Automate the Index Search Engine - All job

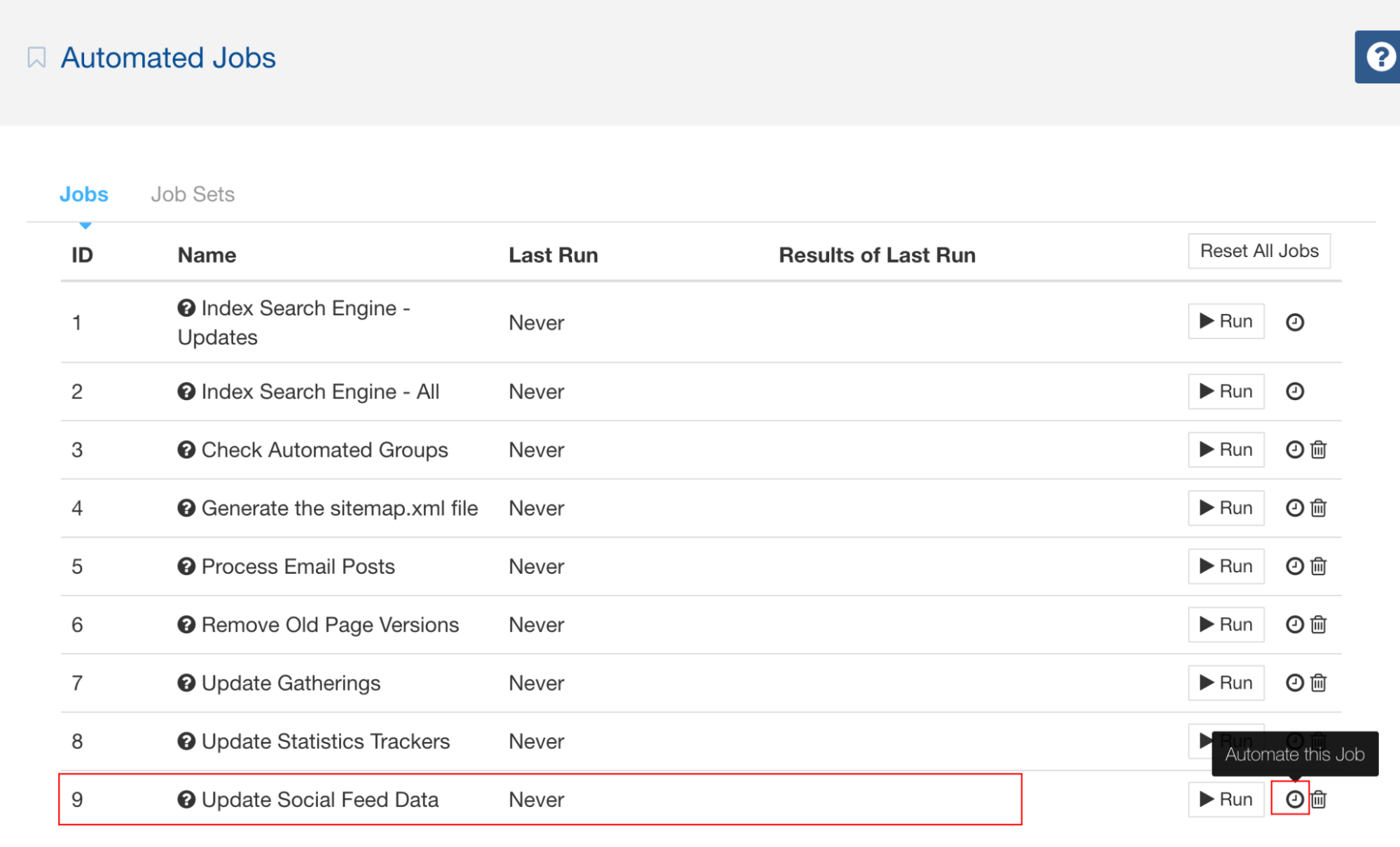click(1294, 391)
